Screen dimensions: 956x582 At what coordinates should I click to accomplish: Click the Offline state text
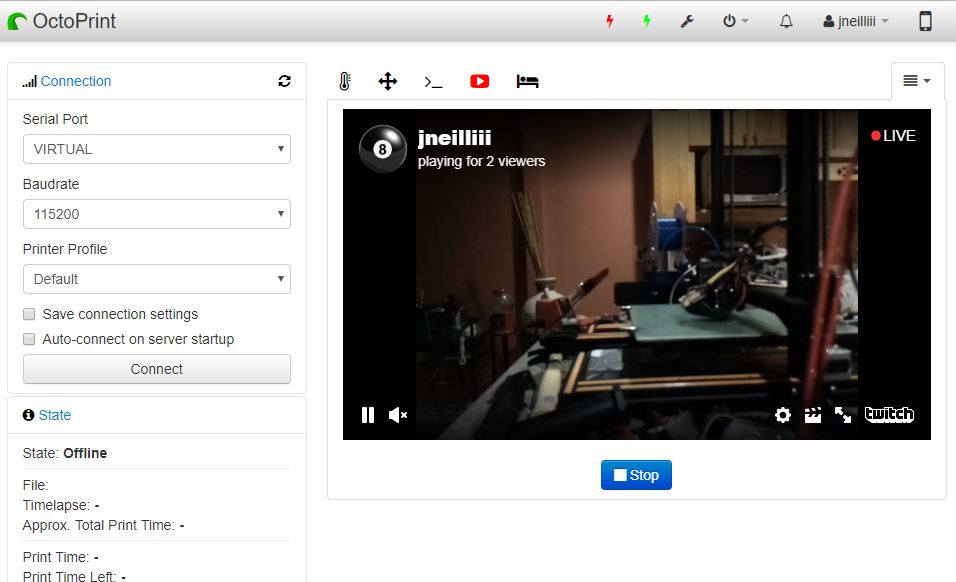(x=85, y=453)
